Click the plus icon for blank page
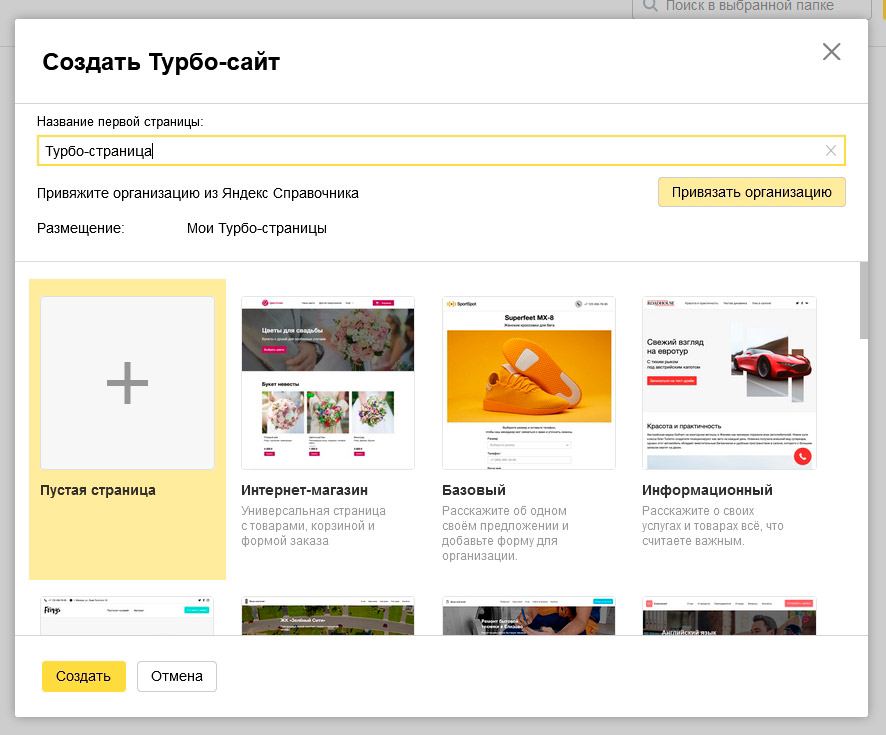The height and width of the screenshot is (735, 886). click(127, 383)
